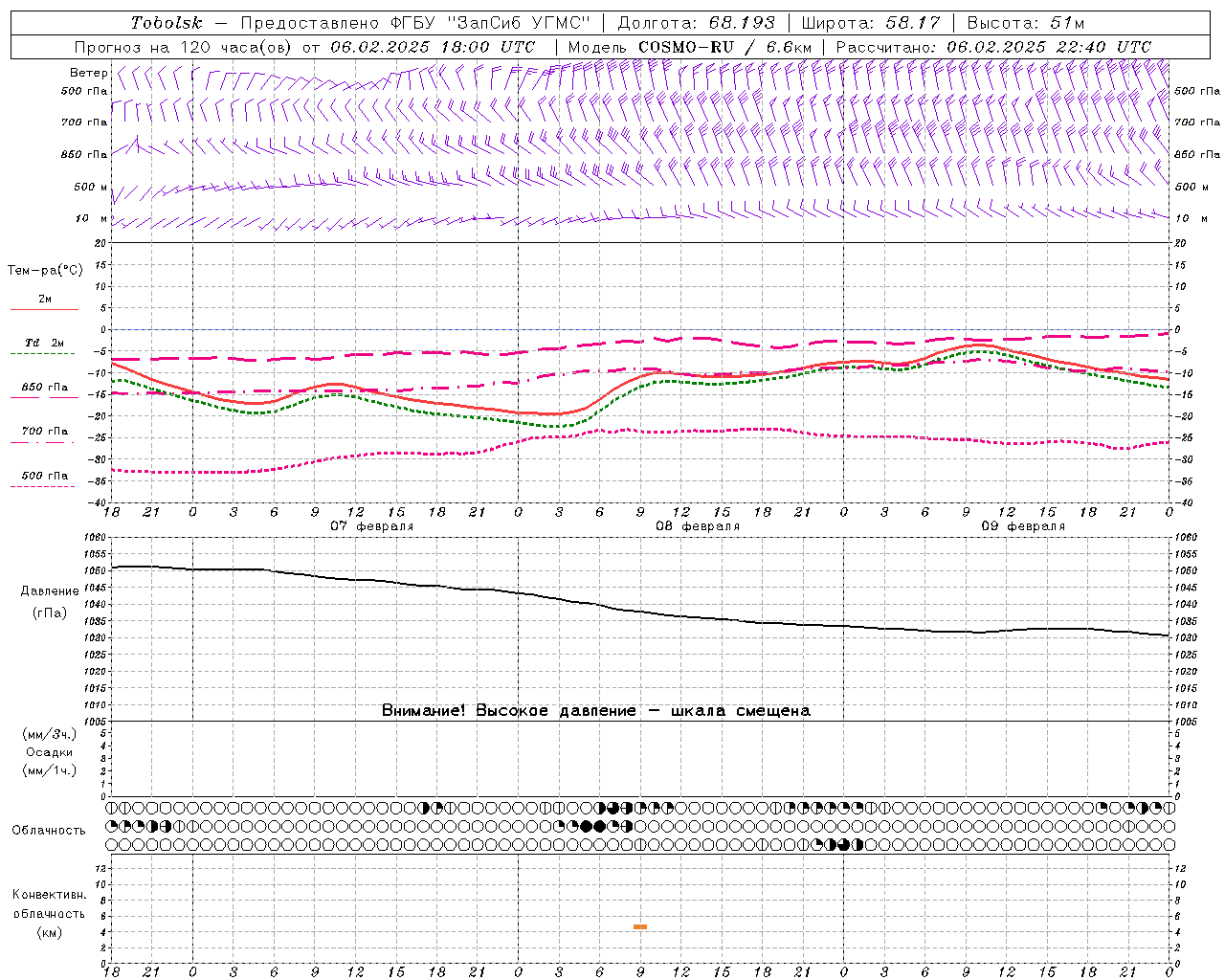Click the Широта: 58.17 value
Viewport: 1225px width, 980px height.
coord(871,23)
